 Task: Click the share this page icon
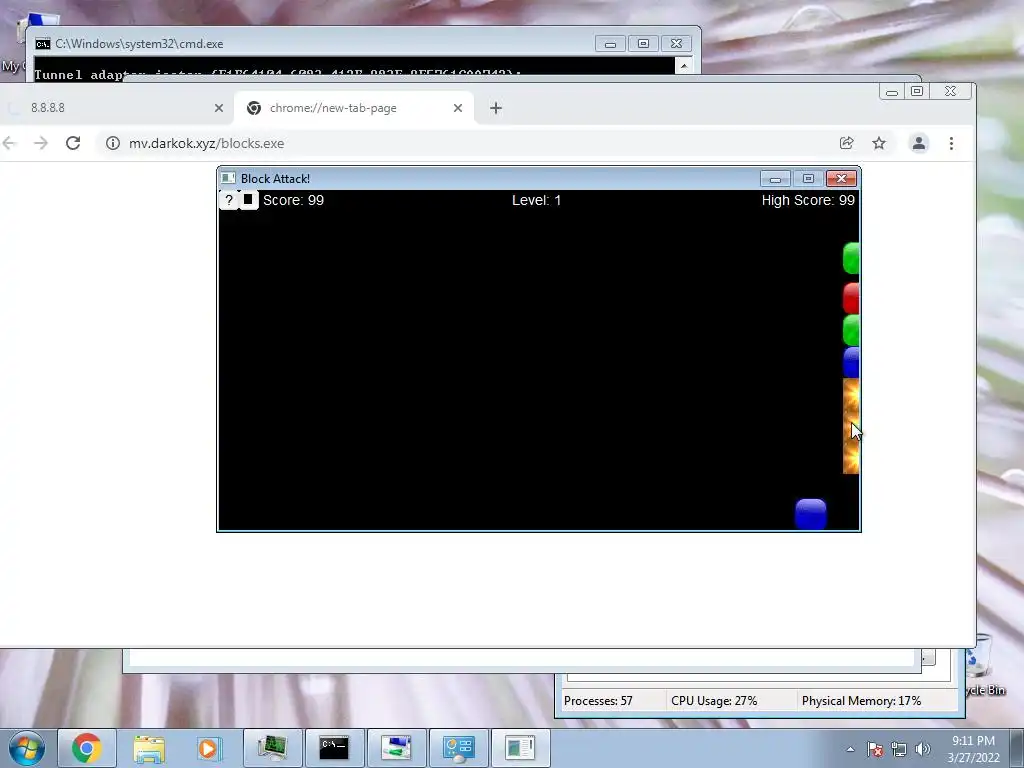point(846,143)
